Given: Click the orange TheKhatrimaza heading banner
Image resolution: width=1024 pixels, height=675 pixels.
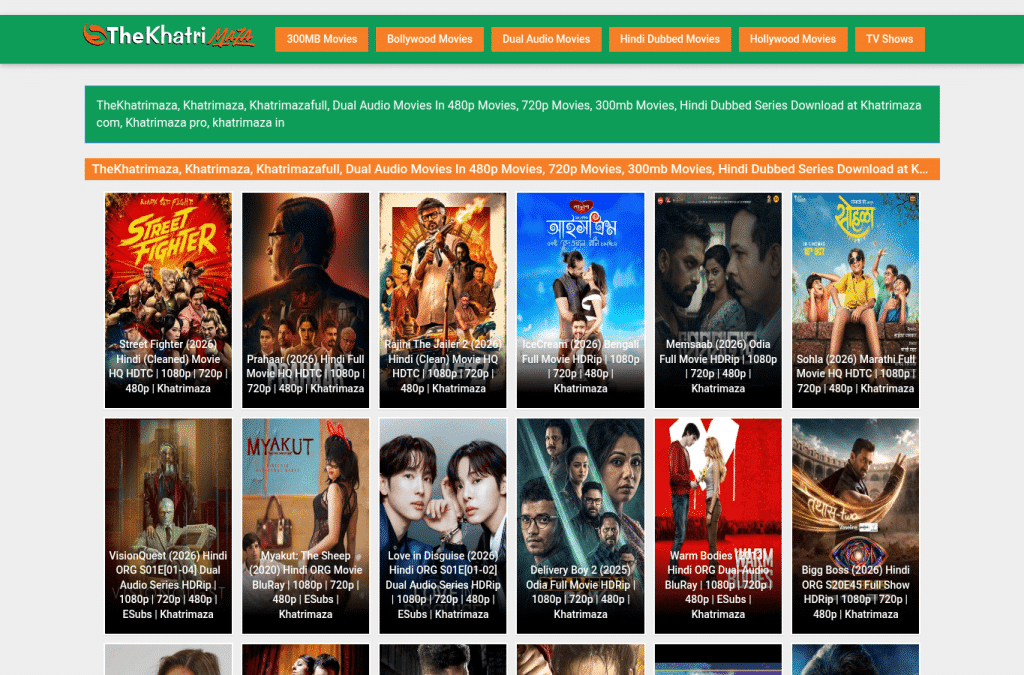Looking at the screenshot, I should click(512, 169).
